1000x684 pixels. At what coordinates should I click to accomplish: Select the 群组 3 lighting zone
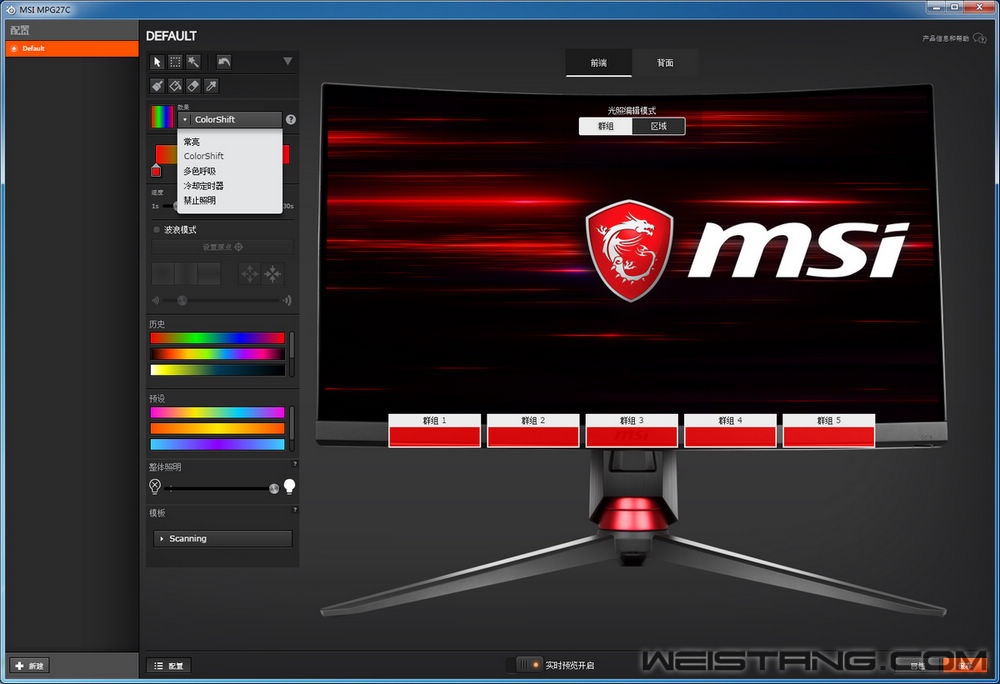(631, 431)
